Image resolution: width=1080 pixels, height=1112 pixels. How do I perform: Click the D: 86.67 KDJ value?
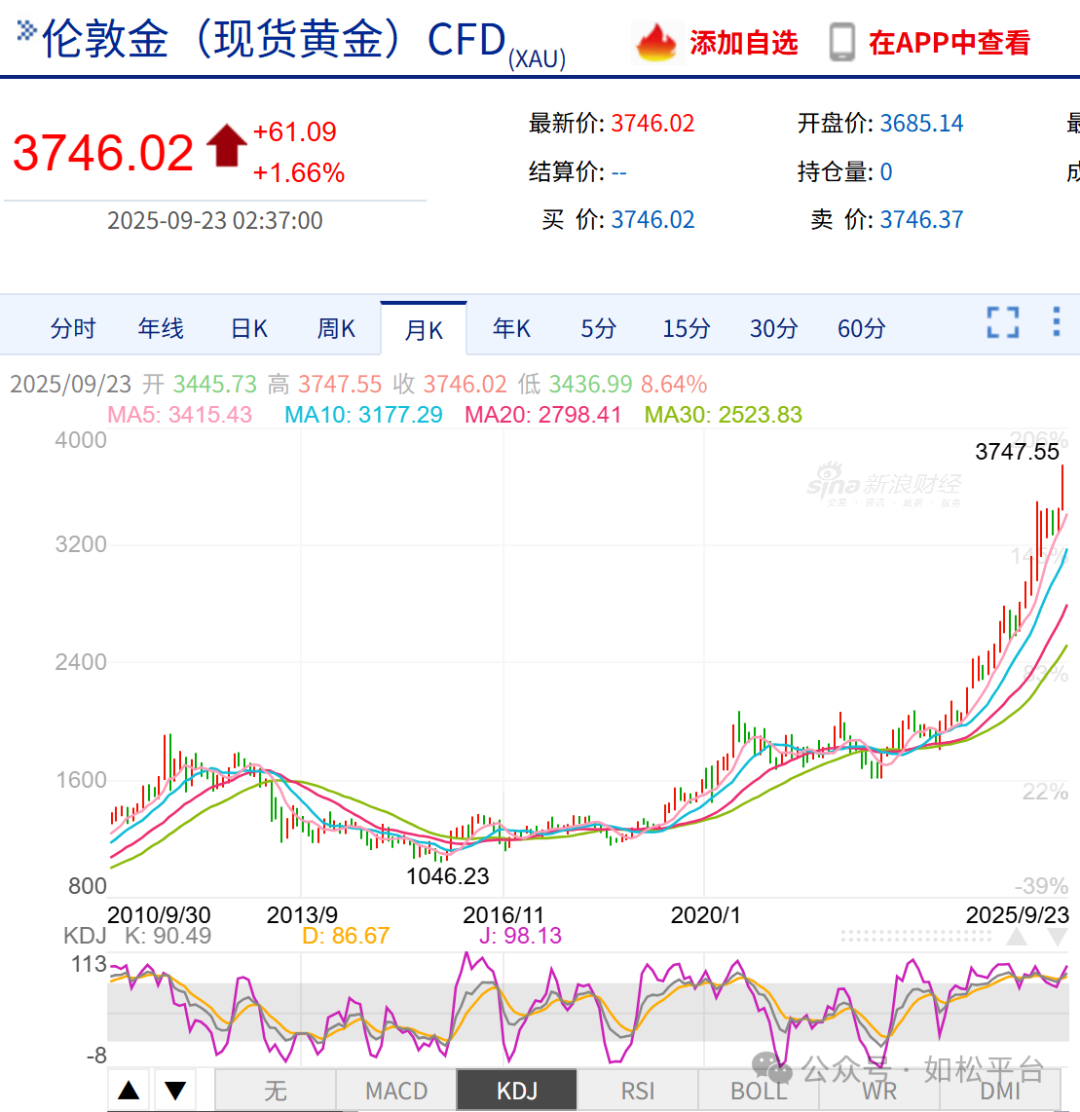click(345, 935)
